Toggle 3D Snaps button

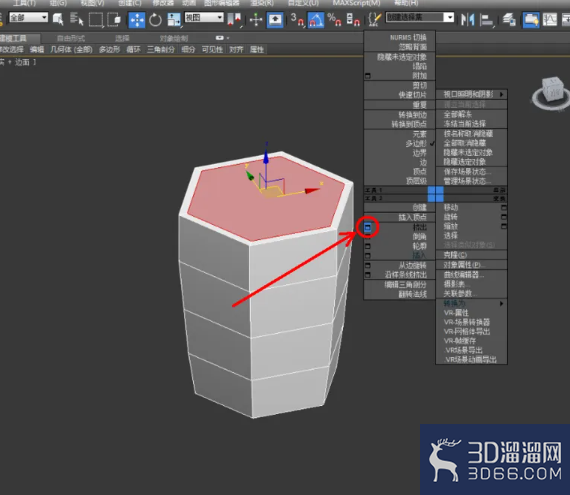tap(297, 20)
